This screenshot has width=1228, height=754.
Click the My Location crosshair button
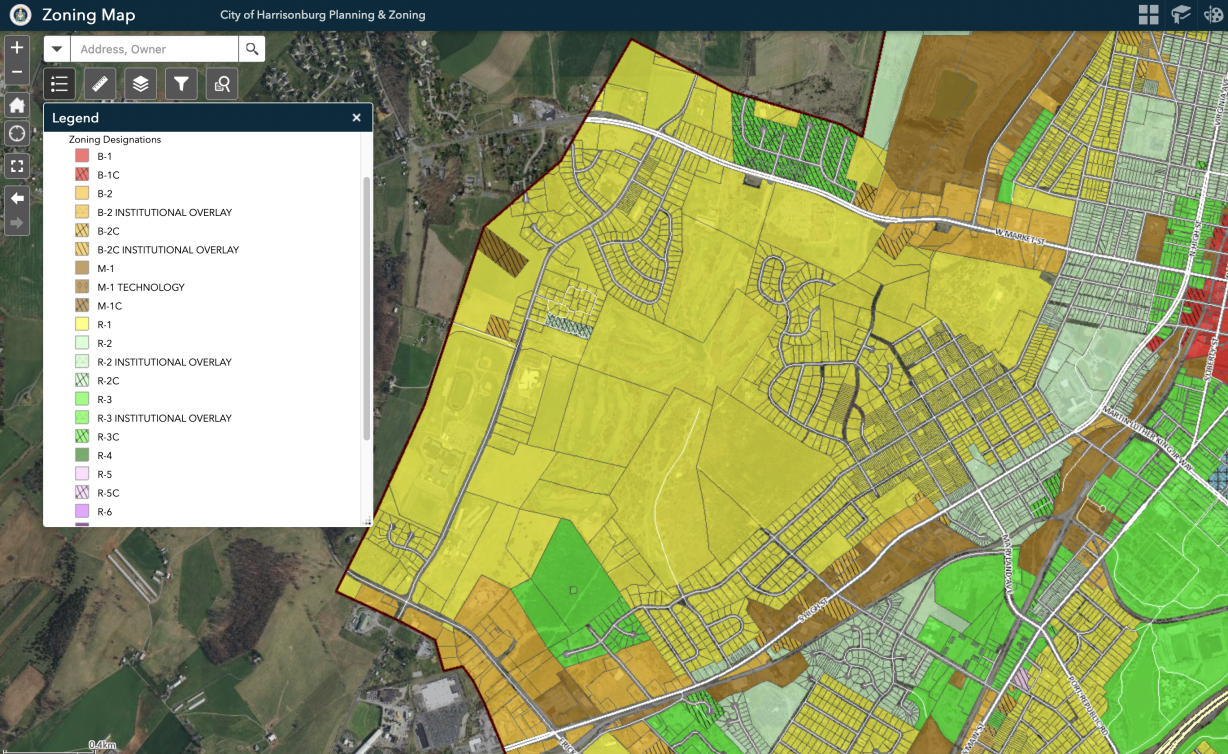coord(17,134)
